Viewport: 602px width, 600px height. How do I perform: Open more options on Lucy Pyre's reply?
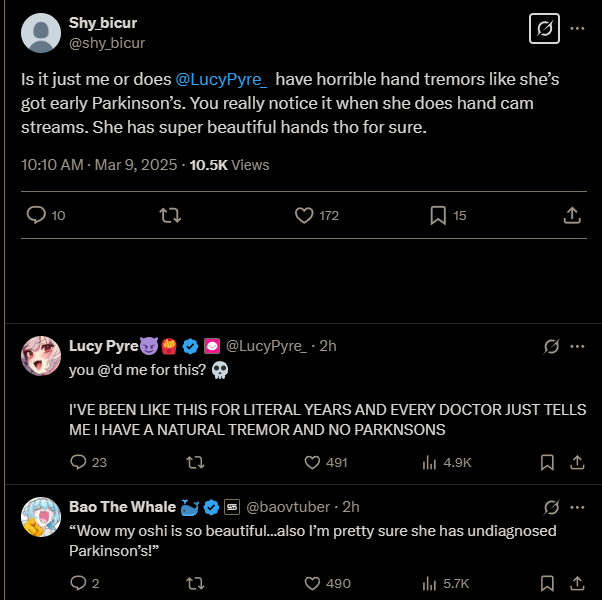577,346
